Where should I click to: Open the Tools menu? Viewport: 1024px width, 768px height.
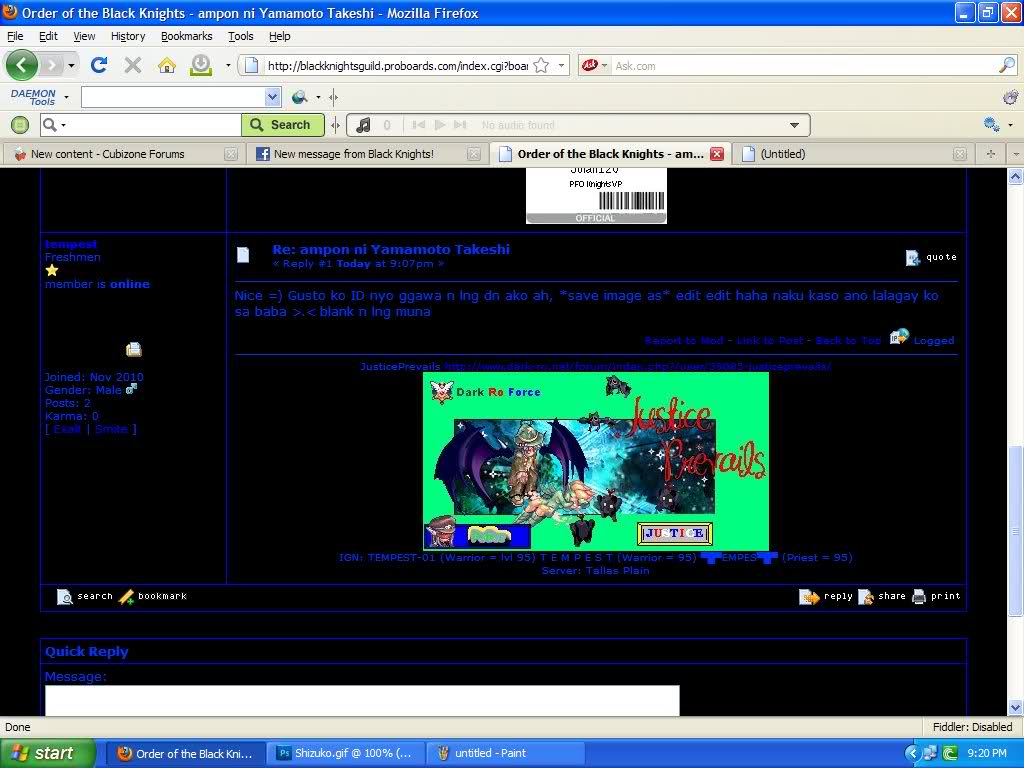point(240,37)
